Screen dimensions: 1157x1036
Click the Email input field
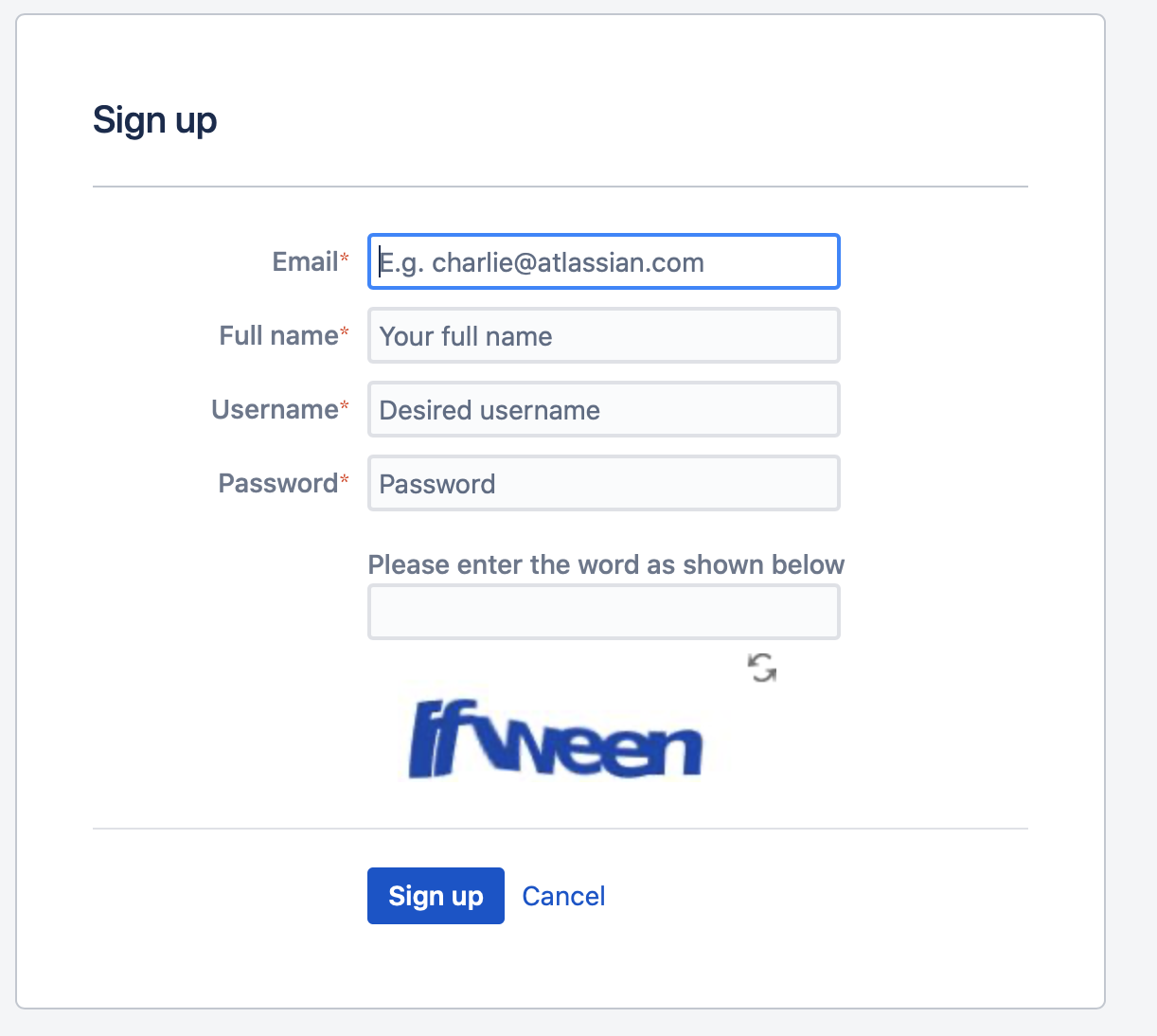click(603, 262)
